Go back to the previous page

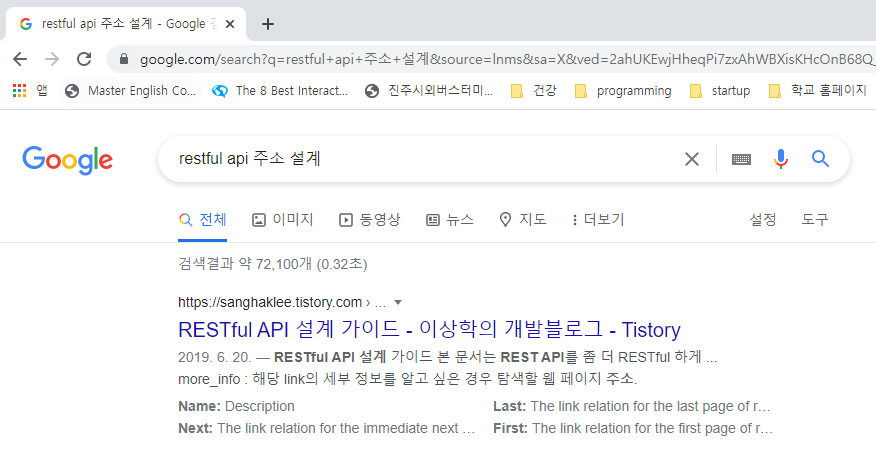20,59
